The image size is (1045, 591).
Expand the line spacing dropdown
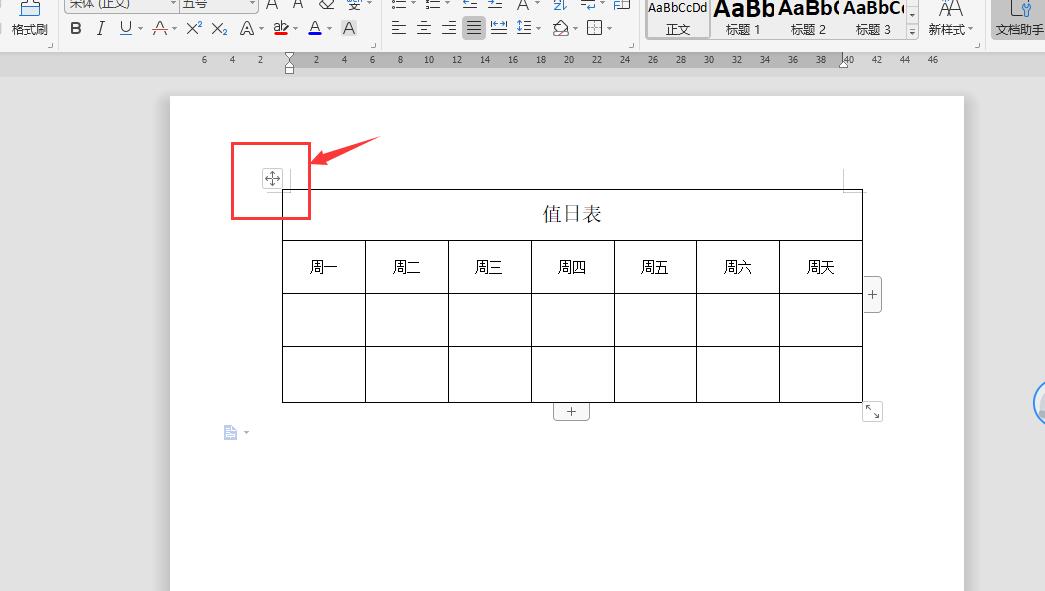(x=536, y=28)
